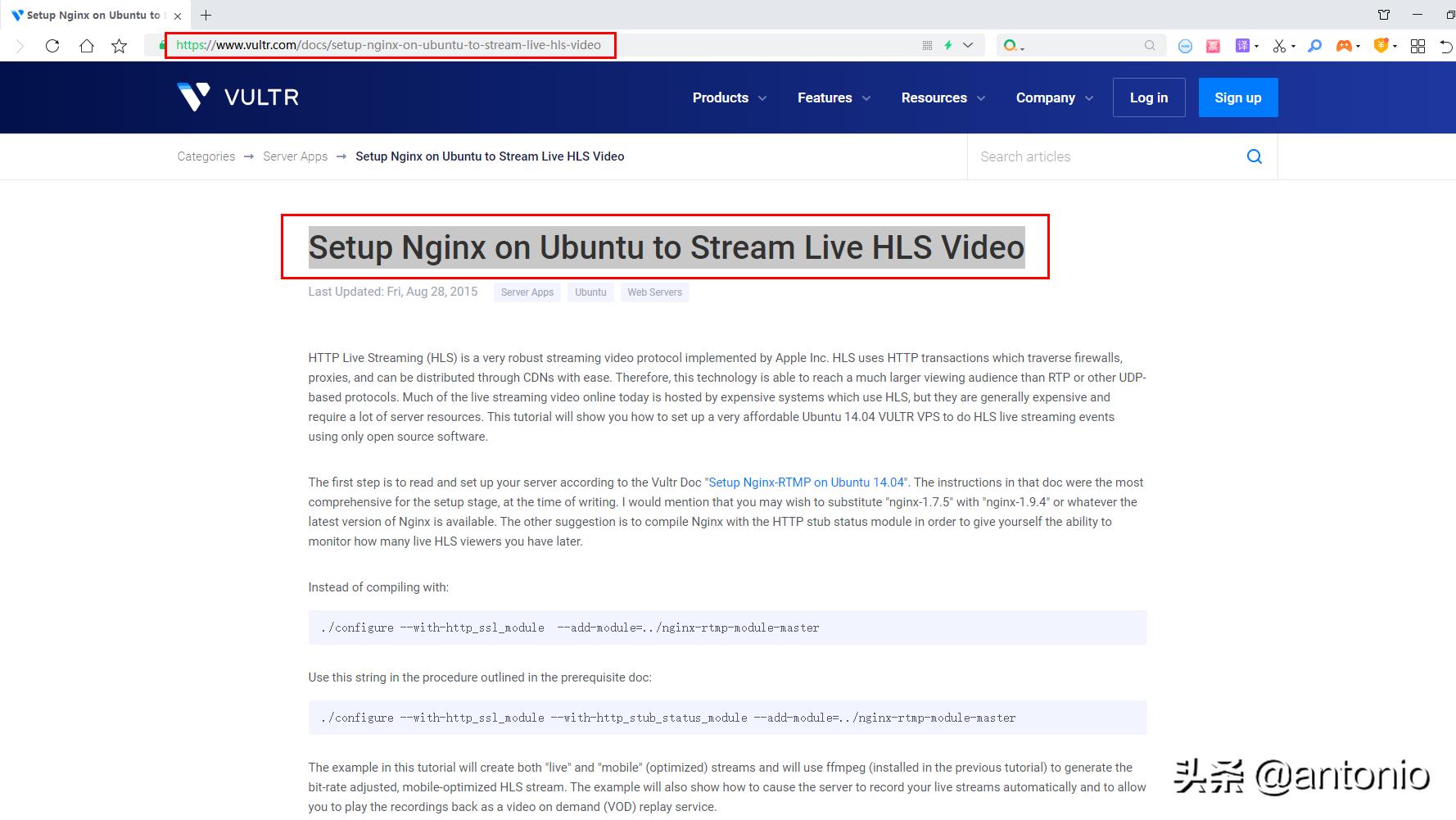Click the Vultr logo in the header
The image size is (1456, 820).
tap(237, 97)
